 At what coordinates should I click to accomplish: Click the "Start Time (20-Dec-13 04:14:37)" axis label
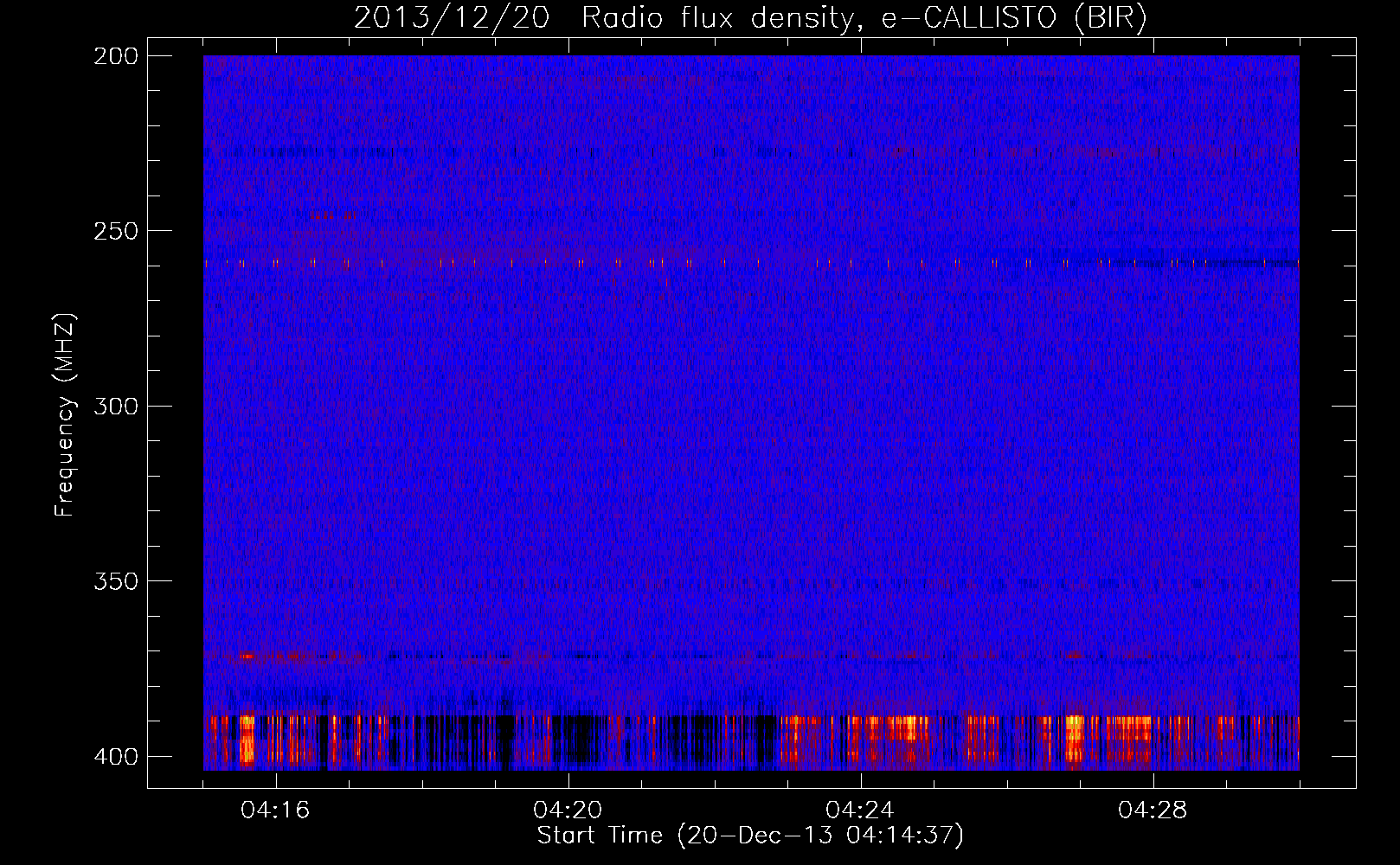click(x=750, y=836)
